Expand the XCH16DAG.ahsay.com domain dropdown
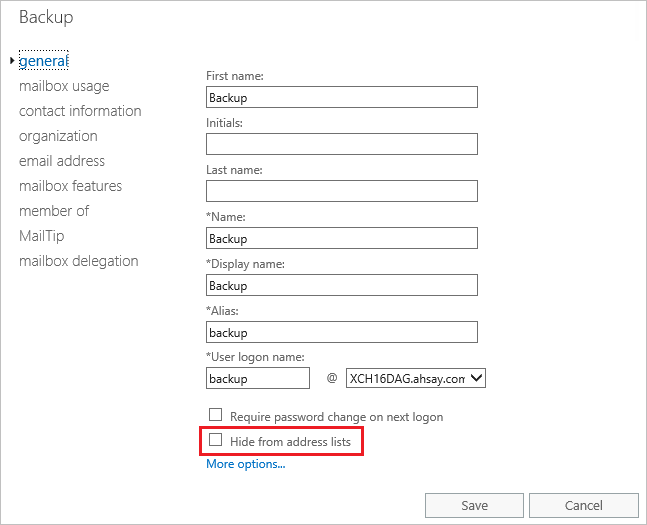This screenshot has height=525, width=647. pyautogui.click(x=416, y=378)
